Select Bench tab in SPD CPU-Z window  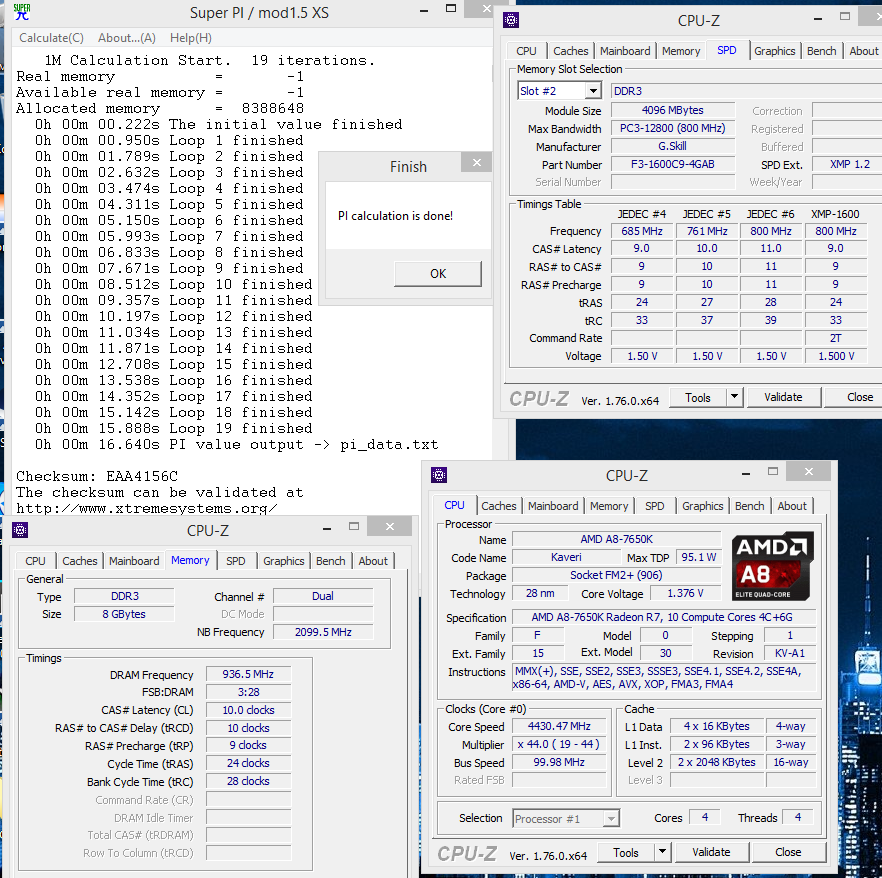click(821, 51)
